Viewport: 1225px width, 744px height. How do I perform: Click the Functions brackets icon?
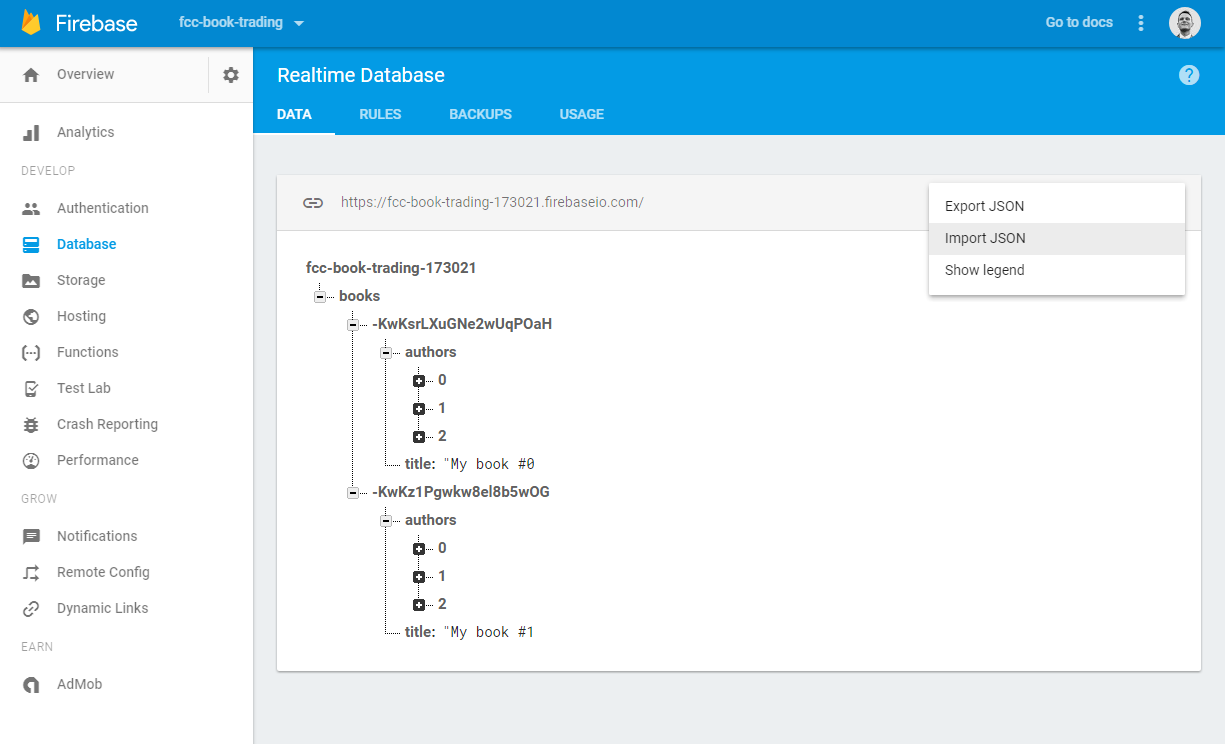(31, 352)
